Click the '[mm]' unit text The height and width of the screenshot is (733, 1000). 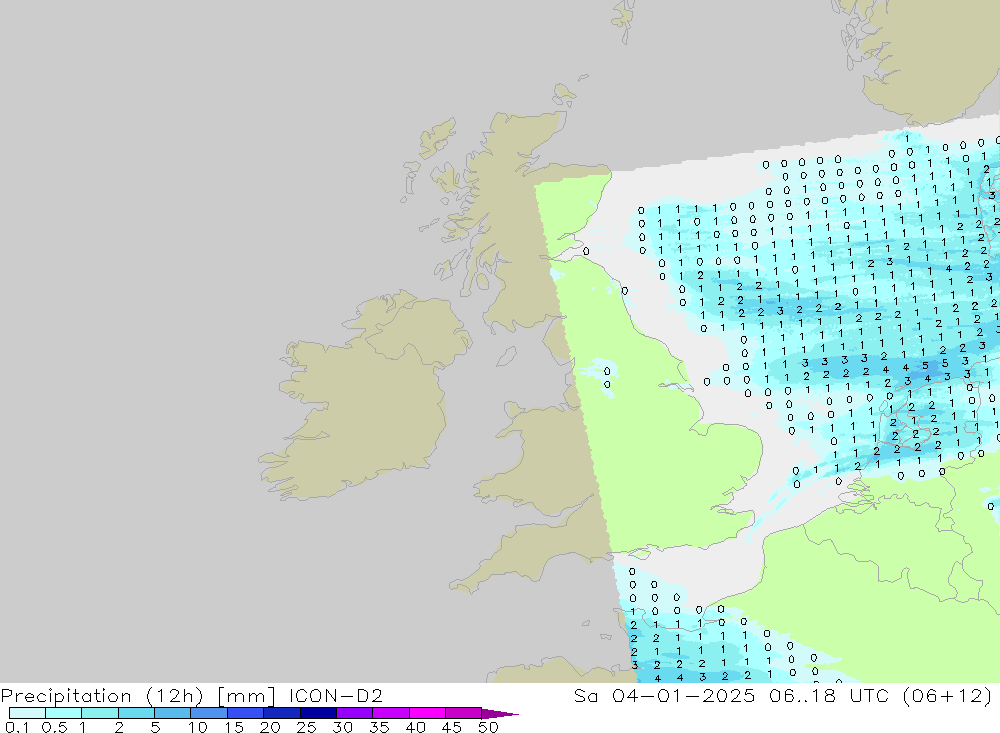pos(246,696)
